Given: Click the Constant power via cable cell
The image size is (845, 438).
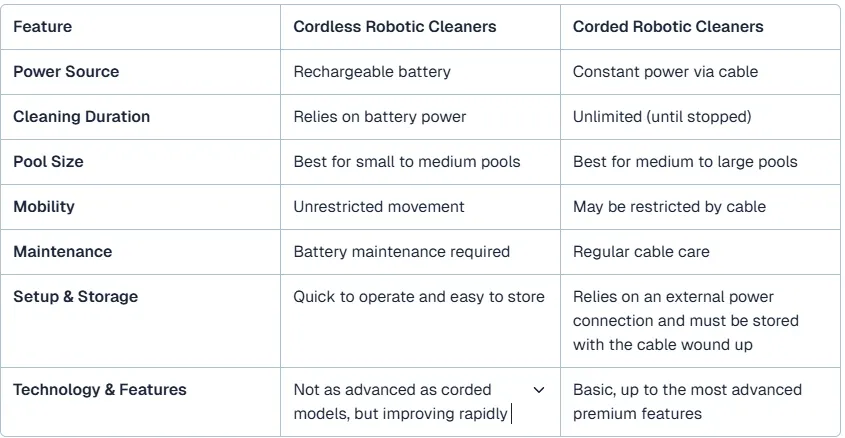Looking at the screenshot, I should [x=700, y=72].
